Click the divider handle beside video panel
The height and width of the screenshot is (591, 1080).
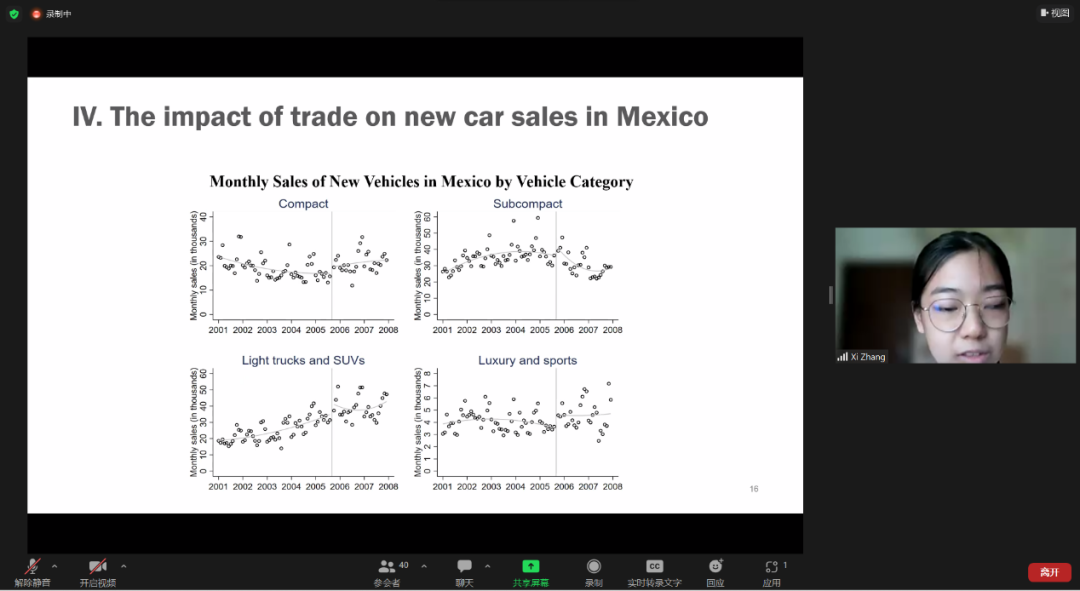[830, 295]
